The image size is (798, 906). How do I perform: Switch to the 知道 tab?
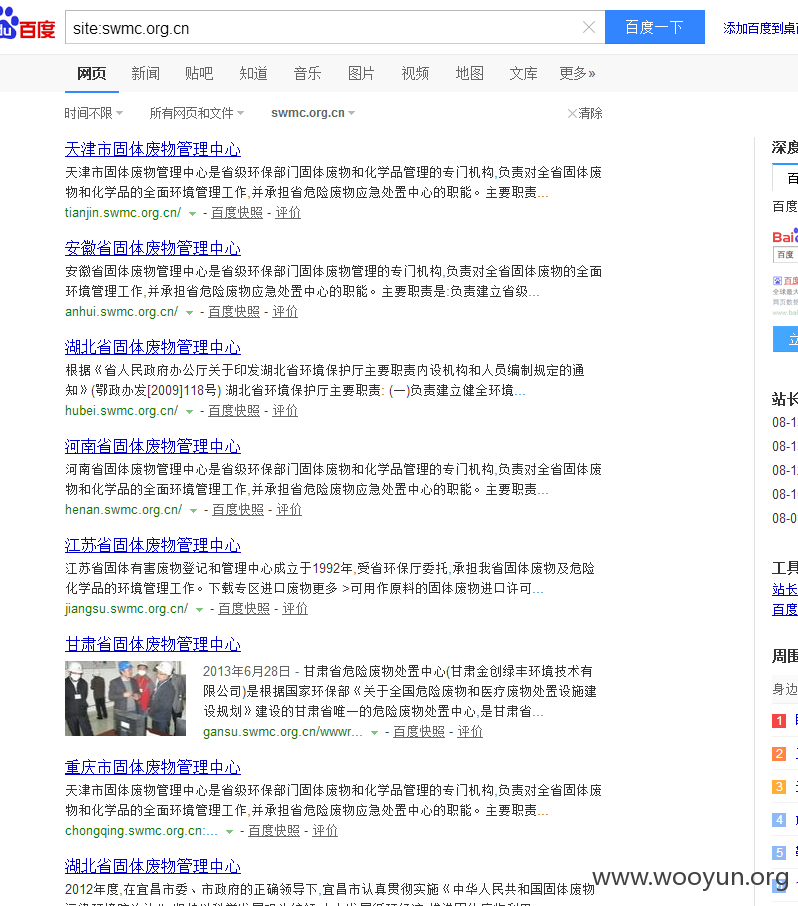click(x=254, y=73)
